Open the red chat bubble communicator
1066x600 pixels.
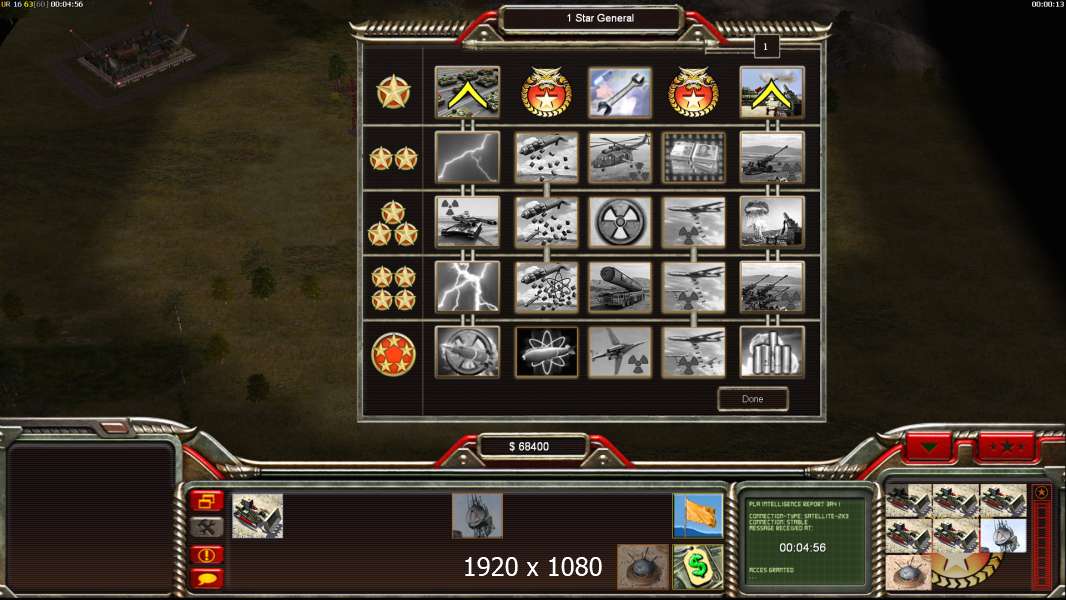tap(207, 579)
